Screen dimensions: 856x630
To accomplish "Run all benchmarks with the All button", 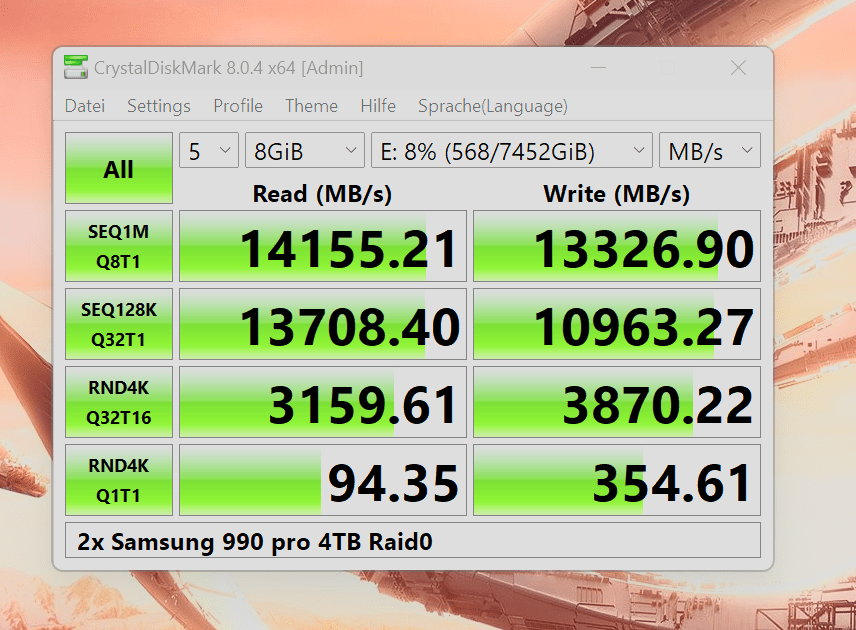I will pyautogui.click(x=119, y=168).
